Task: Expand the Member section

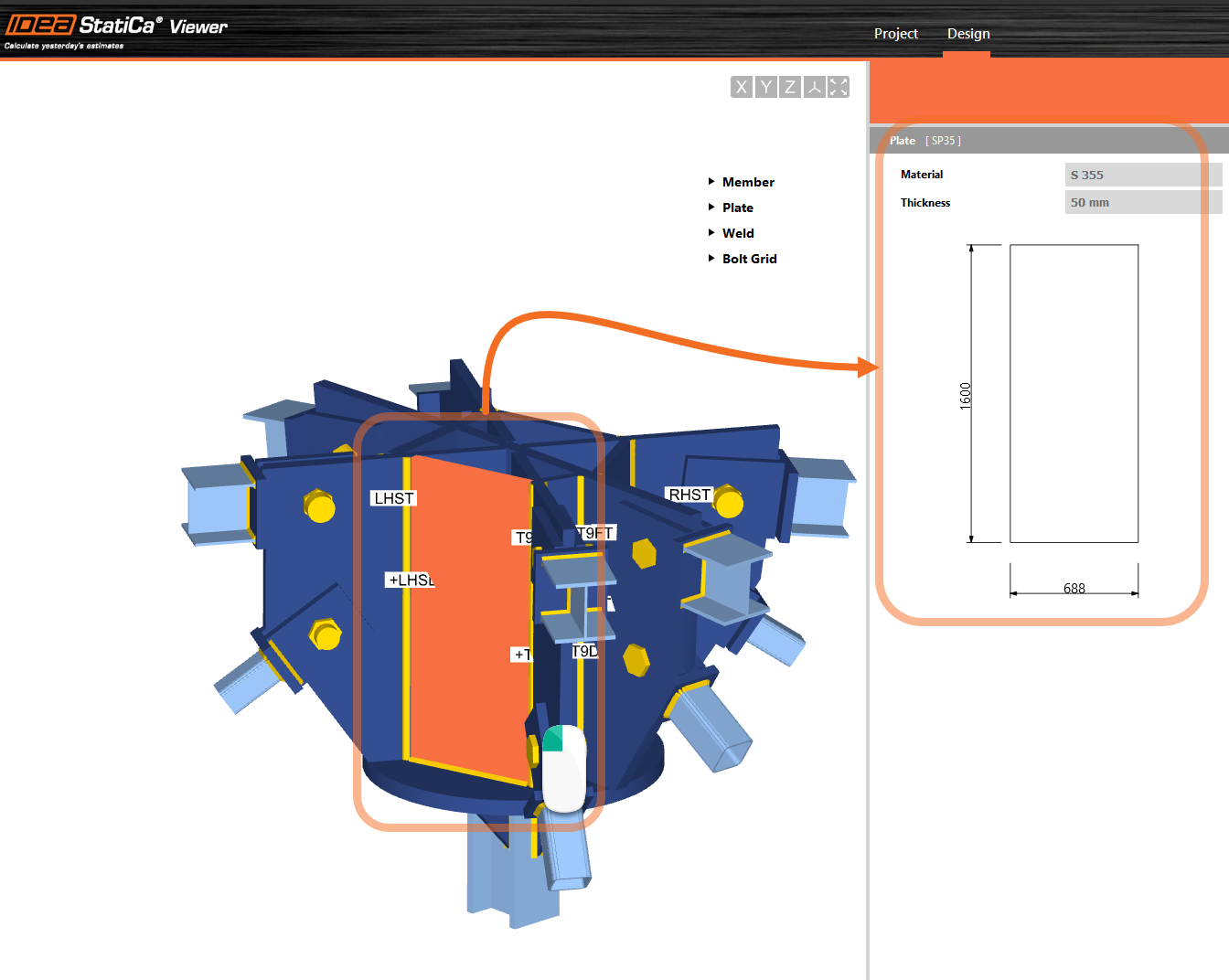Action: click(742, 182)
